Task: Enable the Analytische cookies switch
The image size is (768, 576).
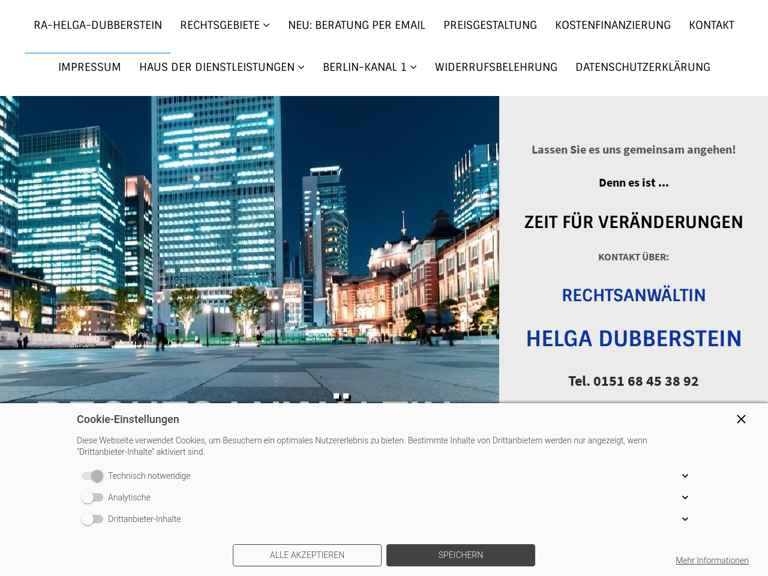Action: (93, 497)
